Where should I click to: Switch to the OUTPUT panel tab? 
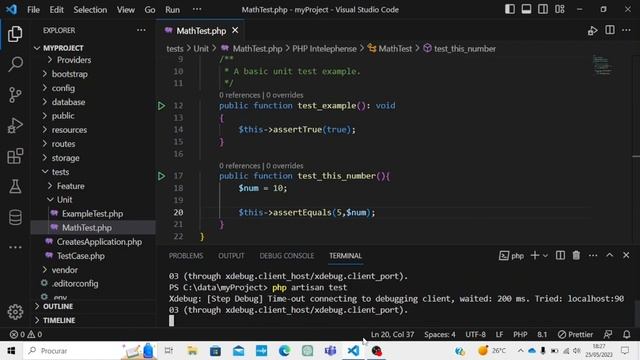tap(231, 256)
